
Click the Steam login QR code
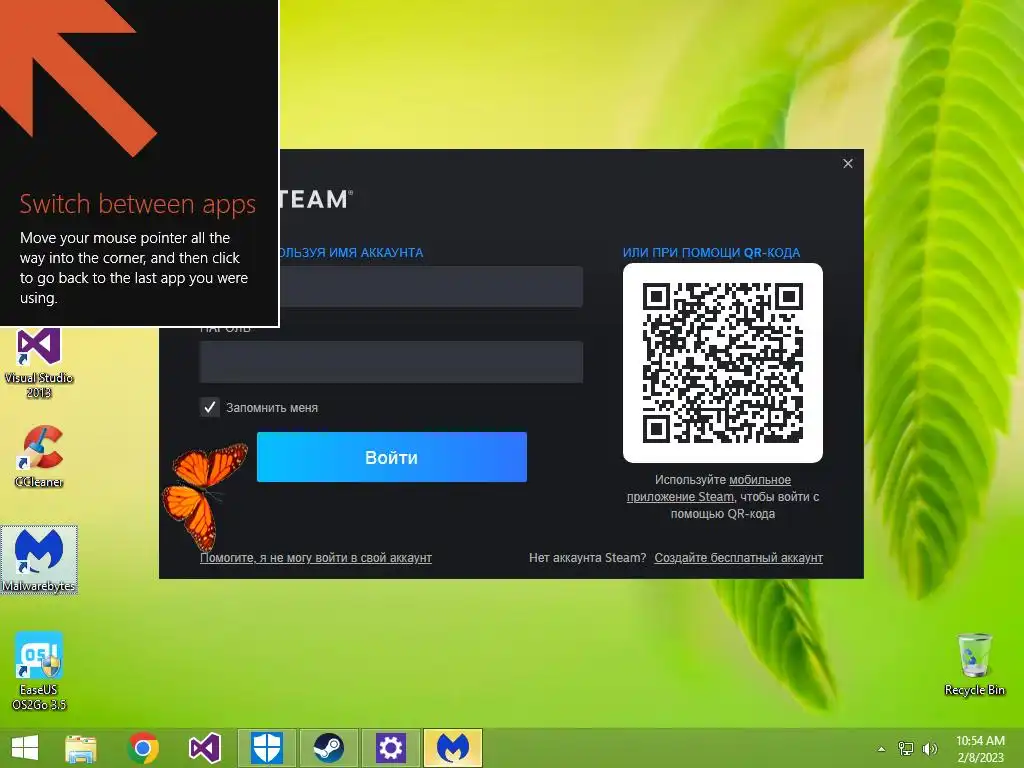[722, 362]
